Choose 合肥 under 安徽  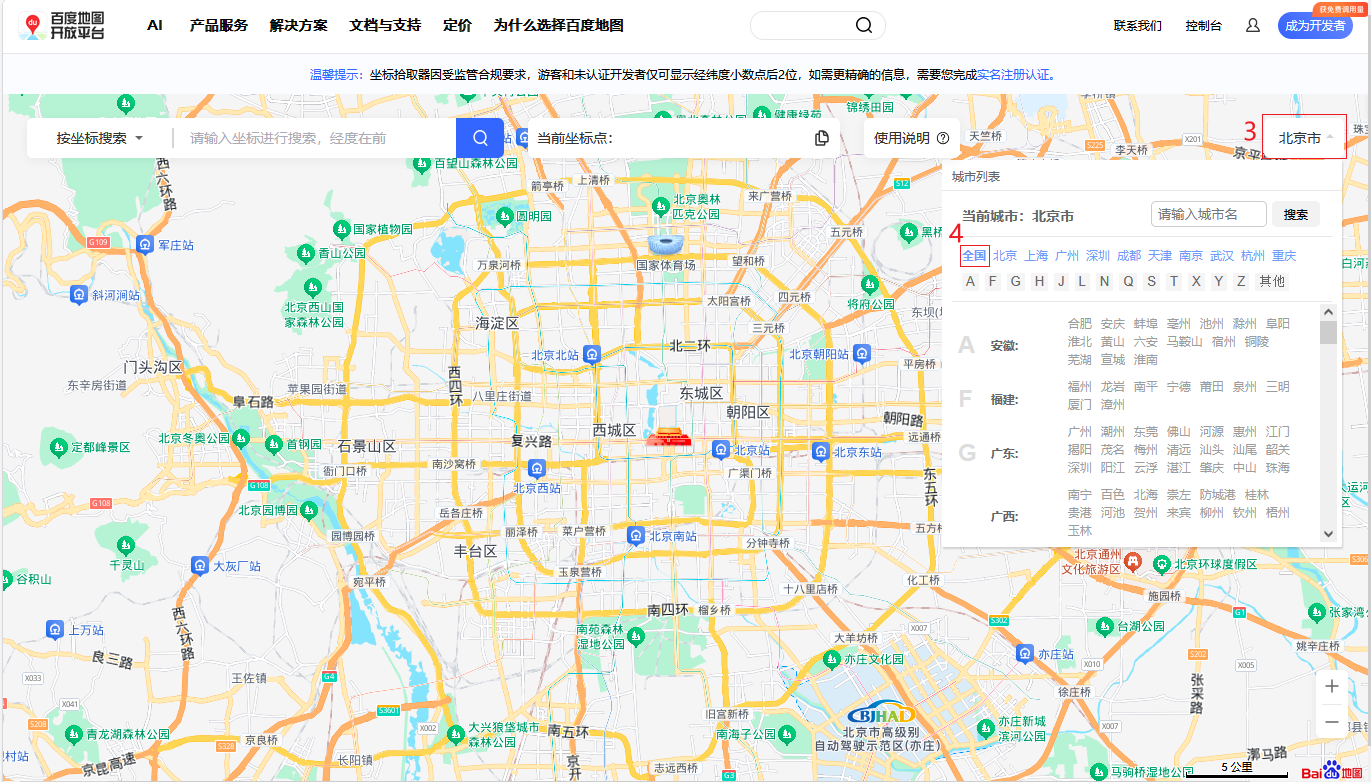pos(1080,324)
